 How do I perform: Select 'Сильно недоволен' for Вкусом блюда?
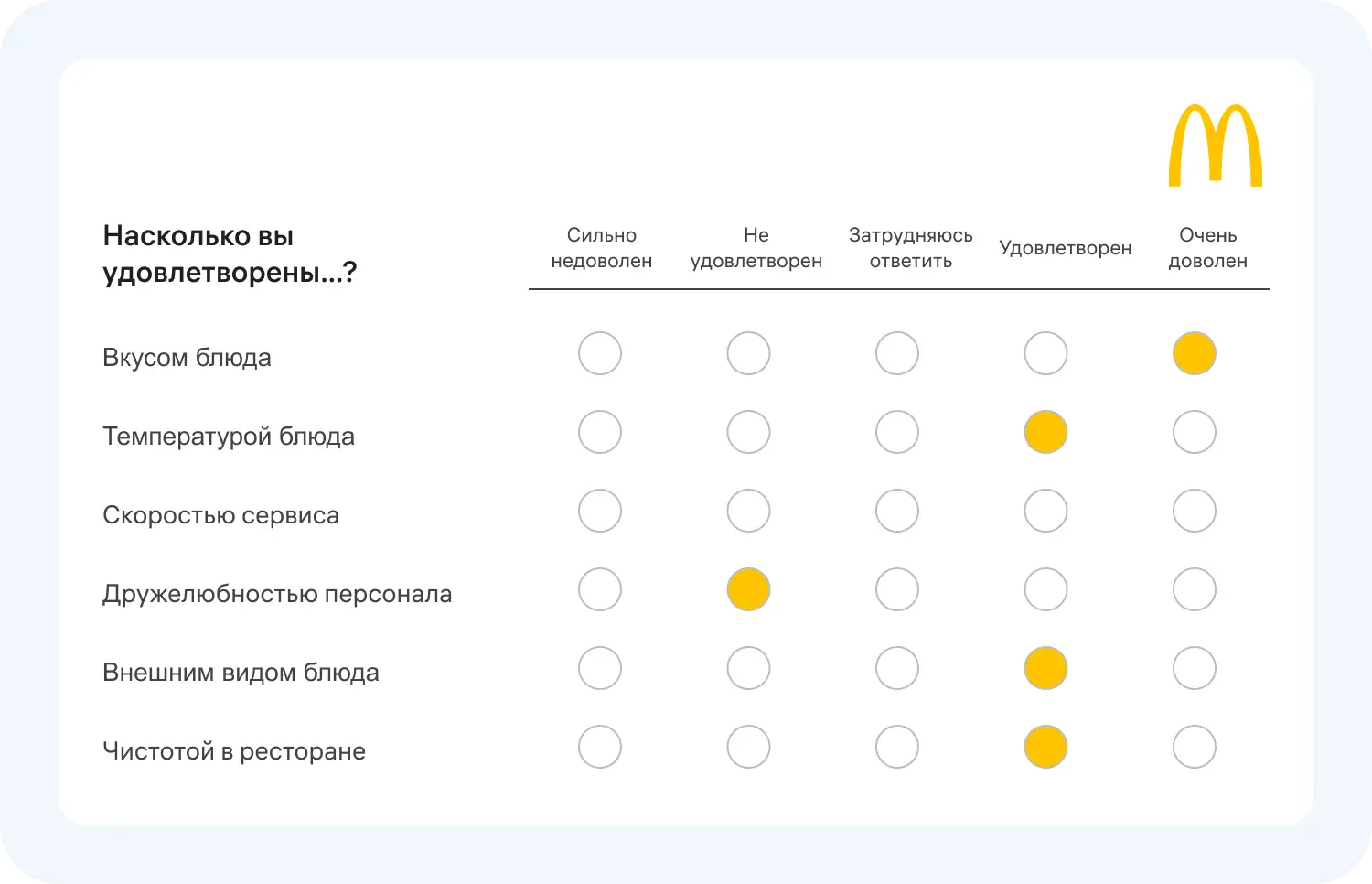600,353
